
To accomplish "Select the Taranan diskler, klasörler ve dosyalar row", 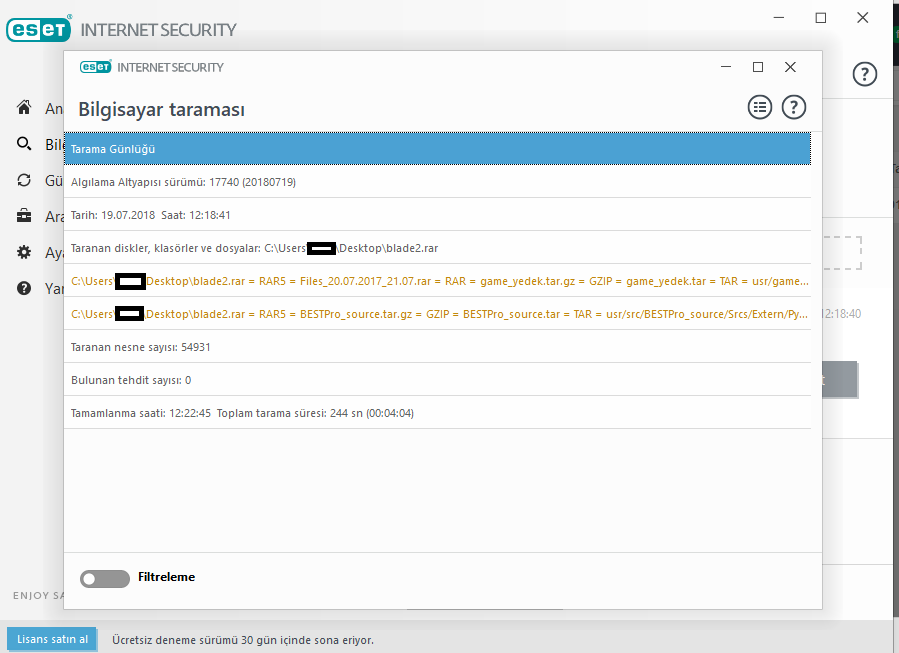I will point(437,248).
